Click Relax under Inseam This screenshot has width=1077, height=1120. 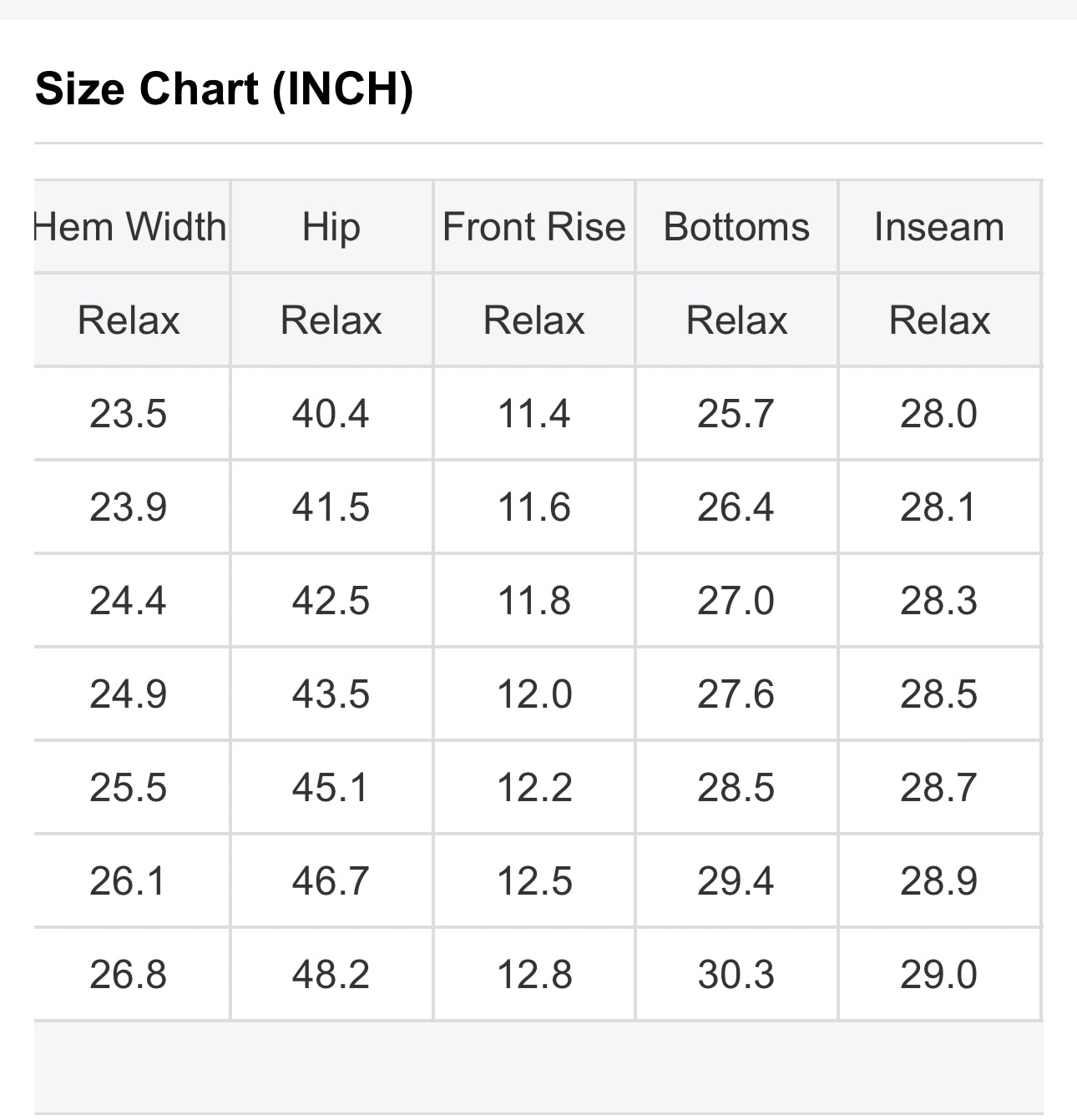tap(939, 320)
